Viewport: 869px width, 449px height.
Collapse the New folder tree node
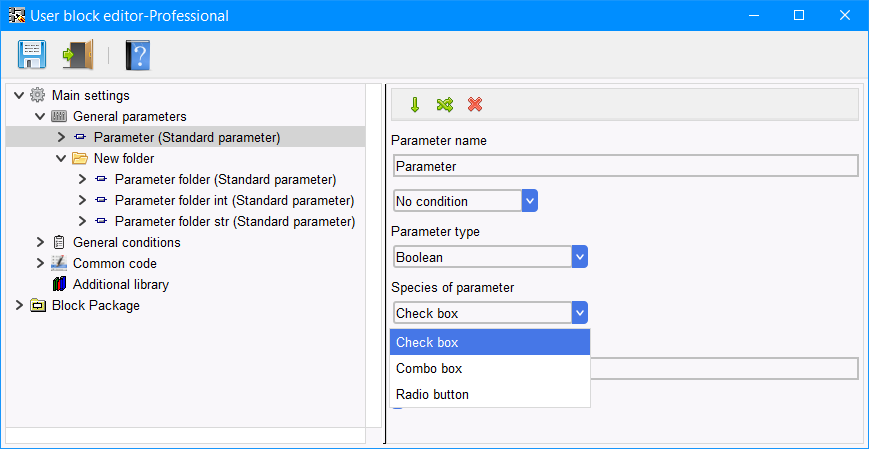coord(61,159)
